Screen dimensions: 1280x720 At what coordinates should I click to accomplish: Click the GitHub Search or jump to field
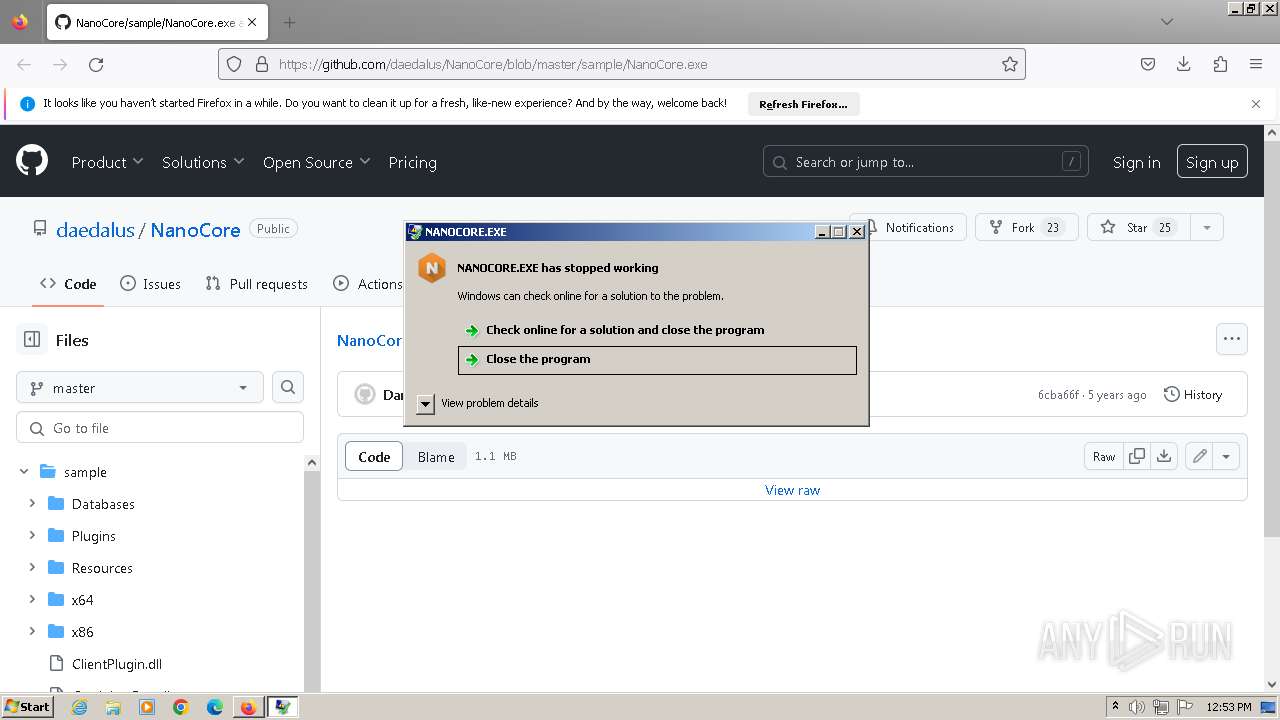click(926, 162)
